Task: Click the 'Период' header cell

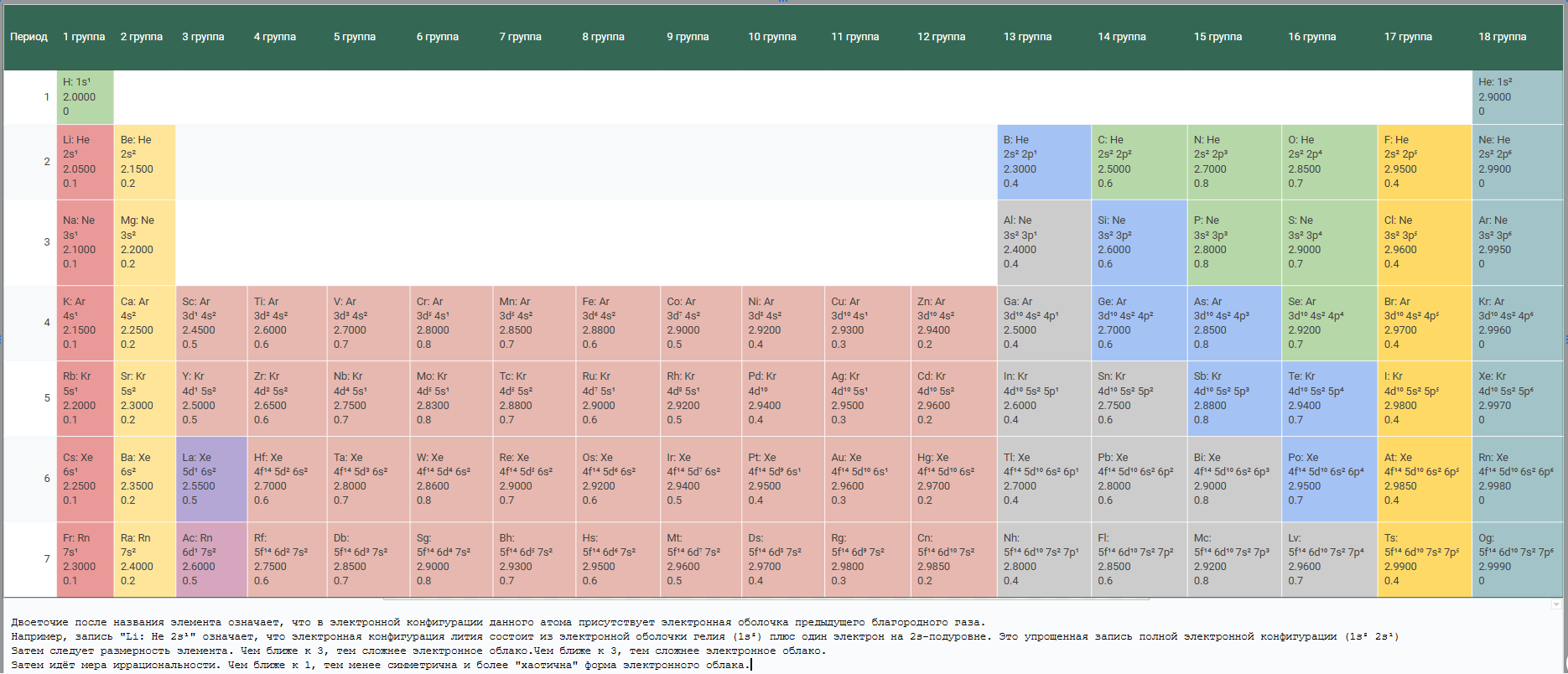Action: tap(29, 37)
